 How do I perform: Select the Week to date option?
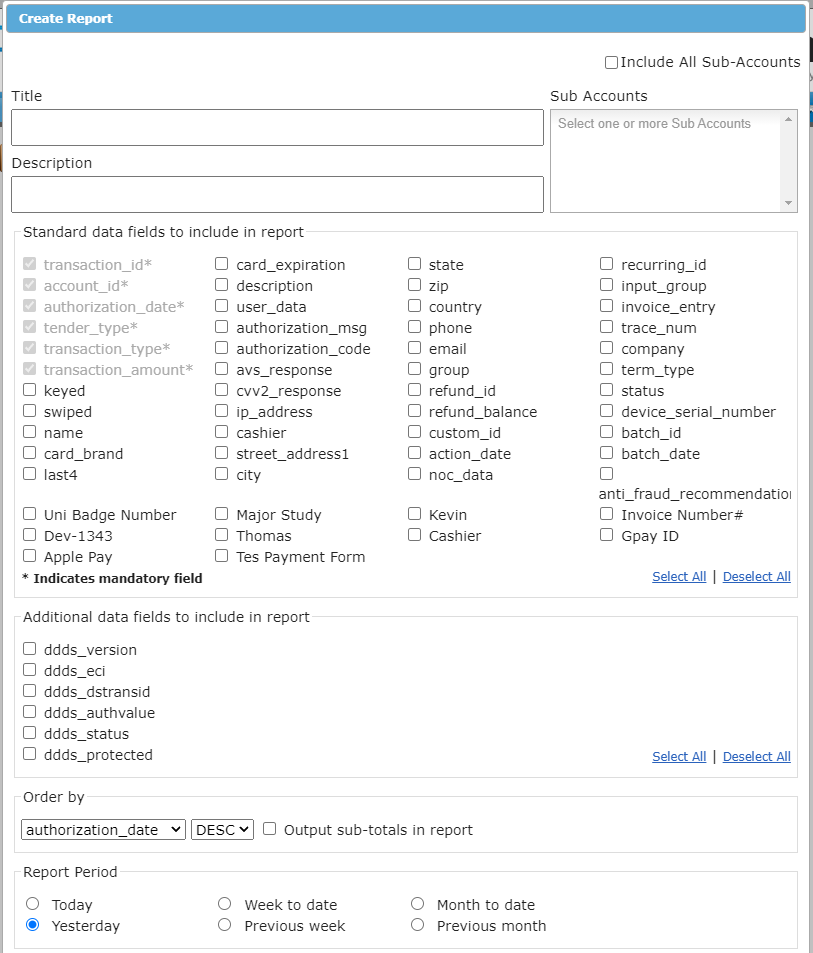(x=224, y=903)
